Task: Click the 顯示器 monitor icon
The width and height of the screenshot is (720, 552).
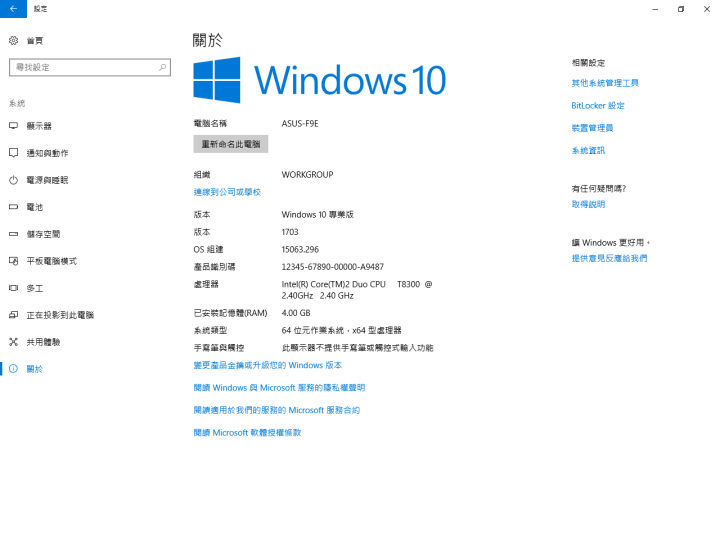Action: point(13,126)
